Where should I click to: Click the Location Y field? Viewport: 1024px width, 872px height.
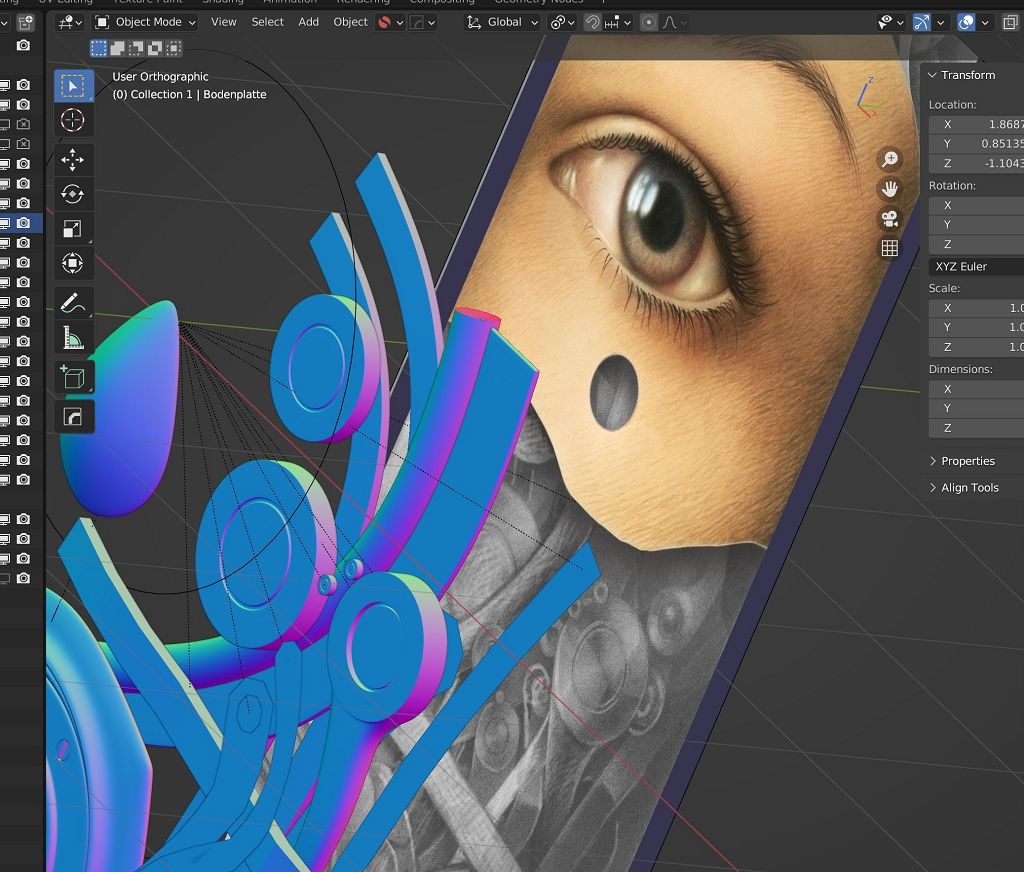pyautogui.click(x=976, y=144)
